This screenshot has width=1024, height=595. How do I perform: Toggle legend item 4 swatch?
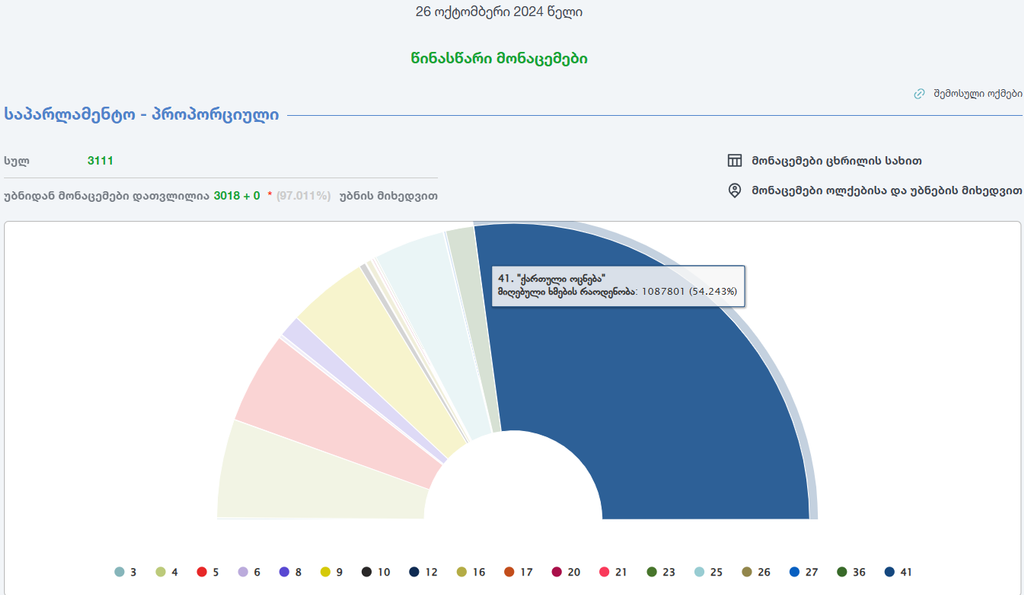click(x=161, y=572)
